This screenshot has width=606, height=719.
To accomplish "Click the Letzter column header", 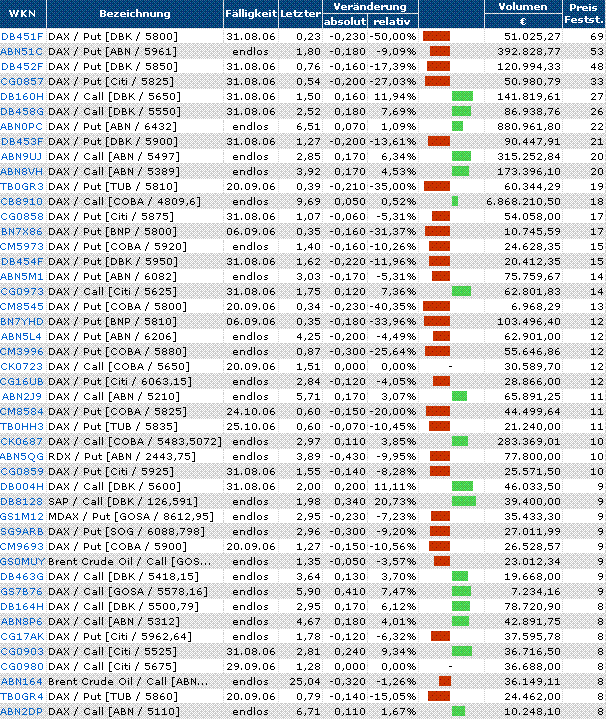I will [300, 14].
